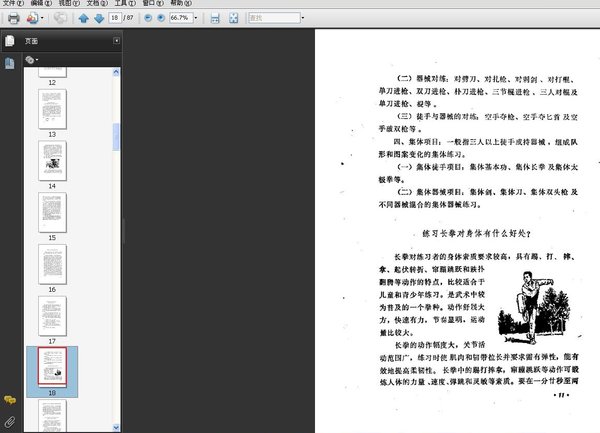
Task: Click the 页面 panel title text
Action: coord(31,41)
